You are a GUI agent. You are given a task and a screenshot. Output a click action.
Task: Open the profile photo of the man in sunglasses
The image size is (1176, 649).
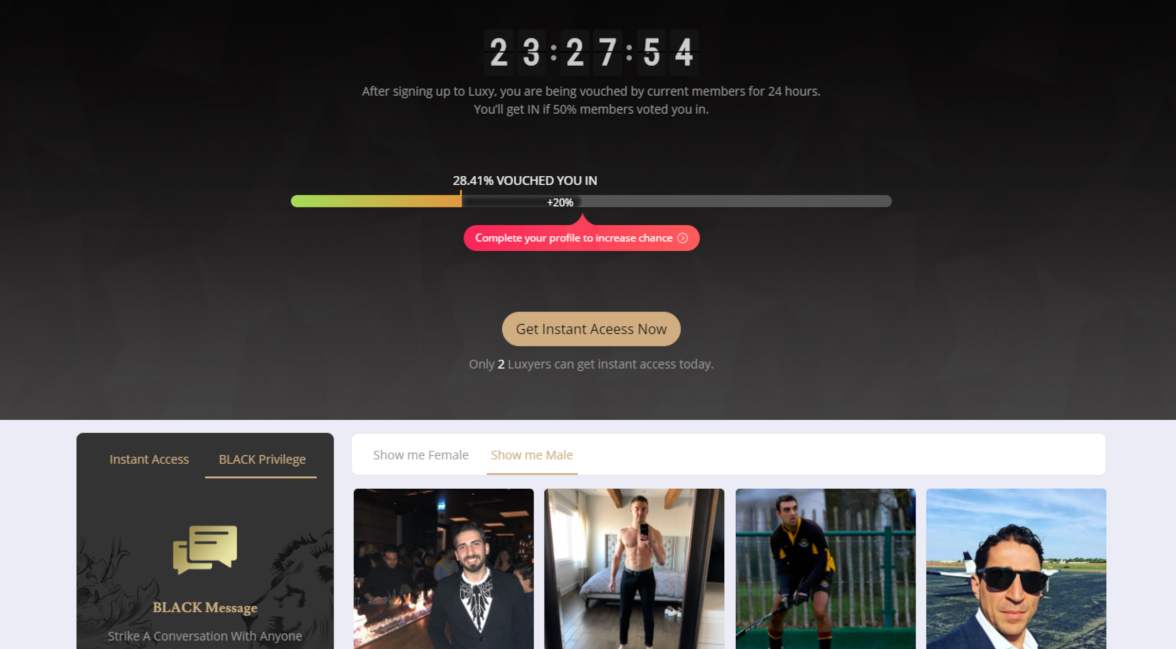[1016, 569]
